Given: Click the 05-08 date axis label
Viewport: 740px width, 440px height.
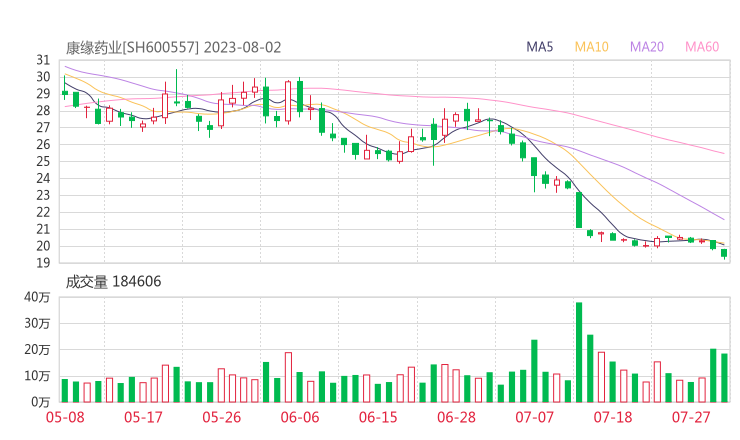Looking at the screenshot, I should 65,417.
